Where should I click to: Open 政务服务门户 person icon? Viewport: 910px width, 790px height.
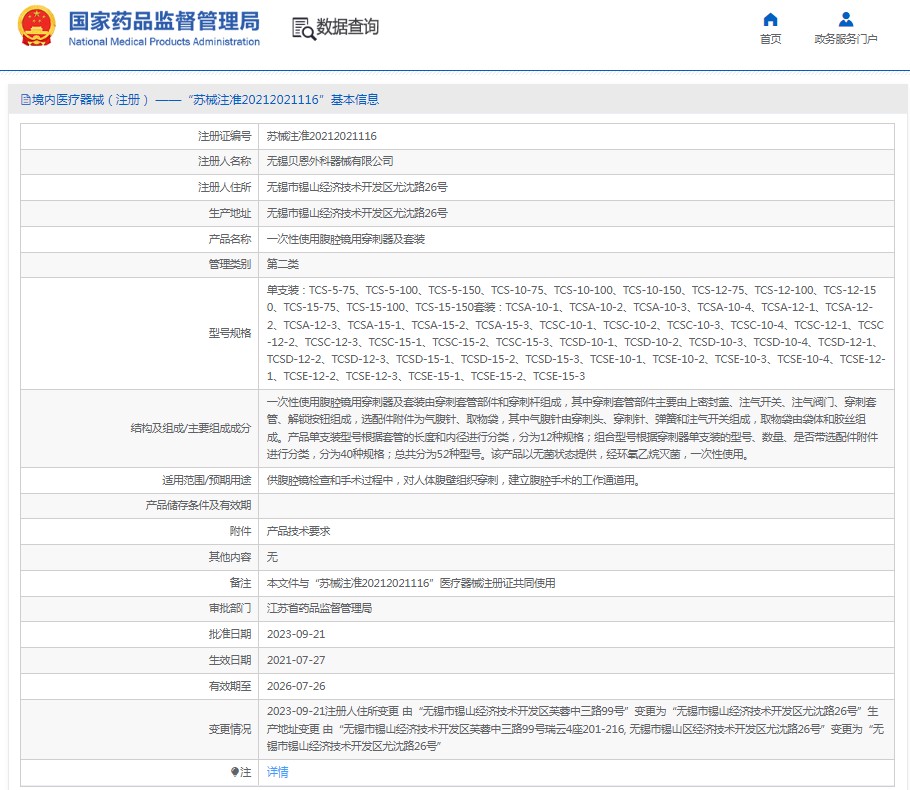(846, 20)
